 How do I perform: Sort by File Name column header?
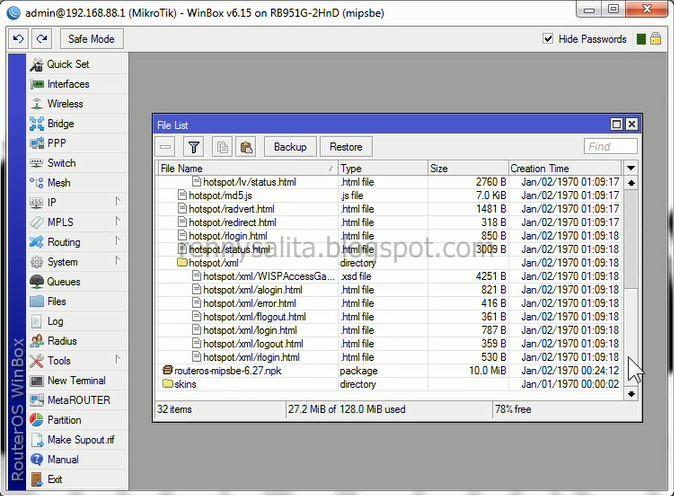tap(248, 168)
